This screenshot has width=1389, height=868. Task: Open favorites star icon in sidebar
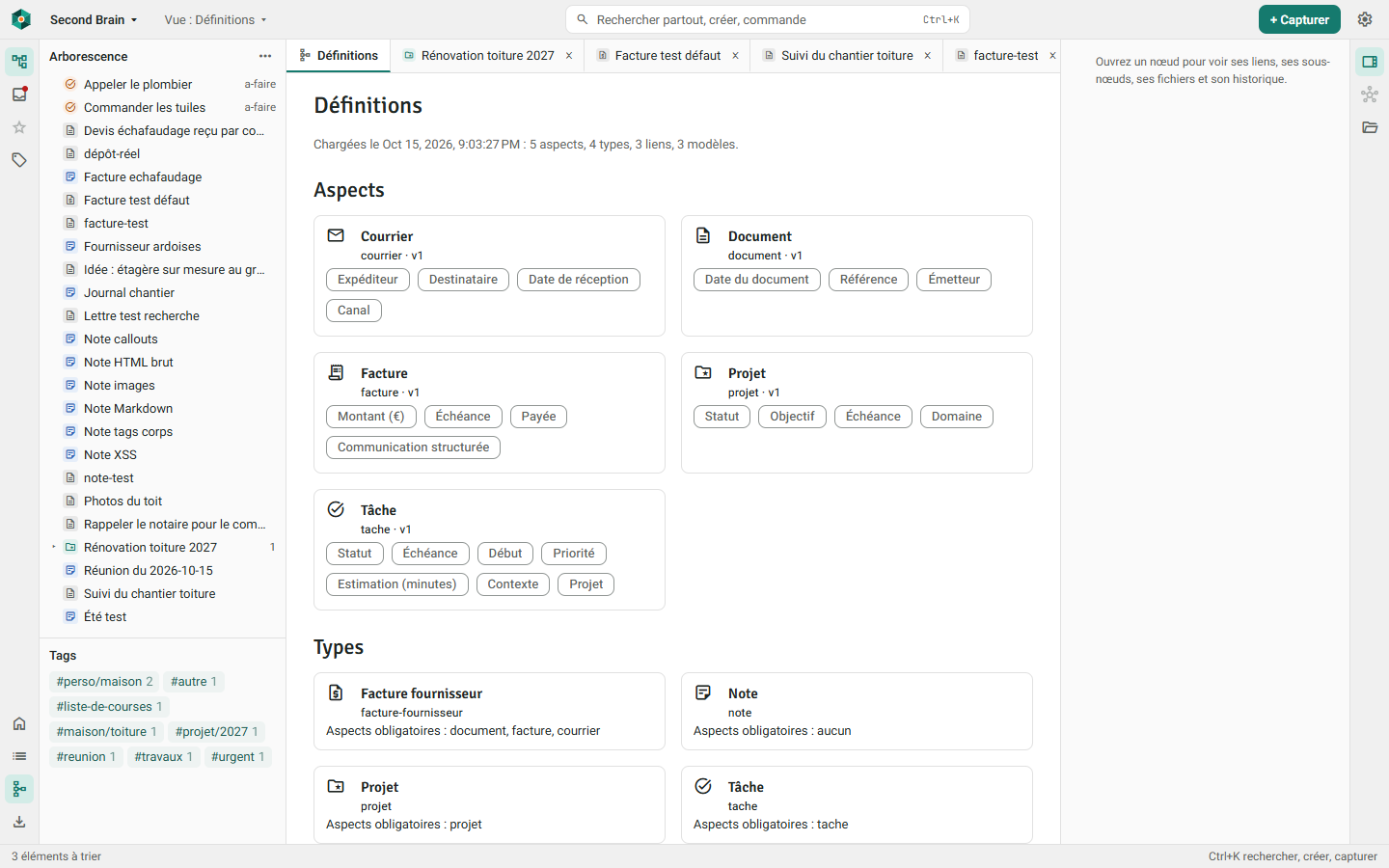coord(19,127)
